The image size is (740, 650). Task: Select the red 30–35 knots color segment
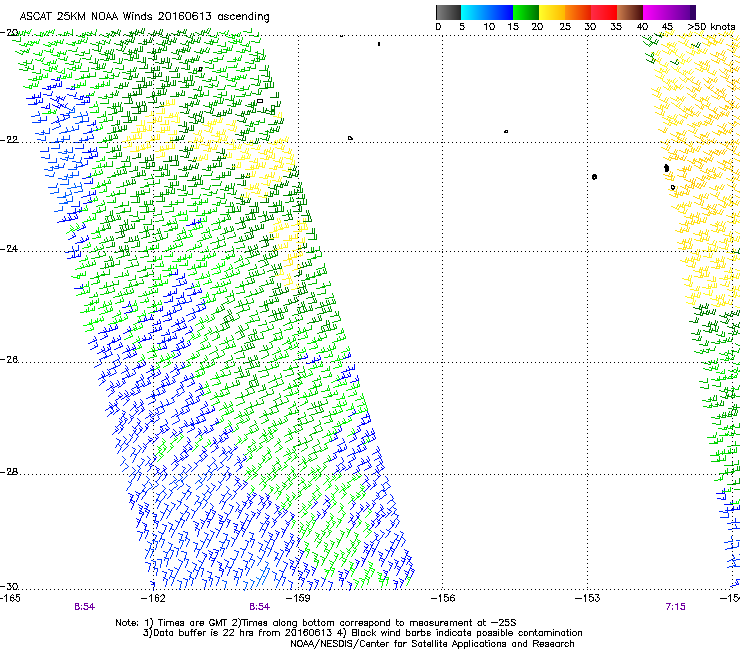tap(604, 12)
